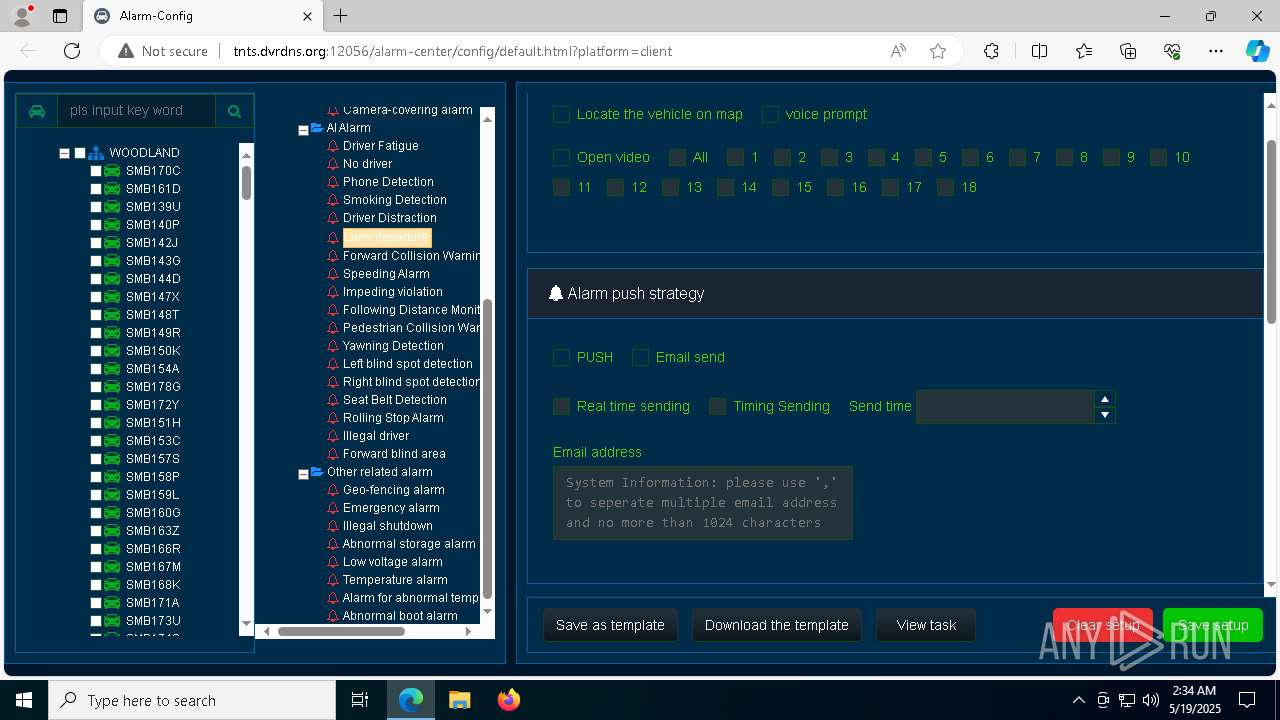Select Seat Belt Detection alarm
Viewport: 1280px width, 720px height.
pos(394,400)
